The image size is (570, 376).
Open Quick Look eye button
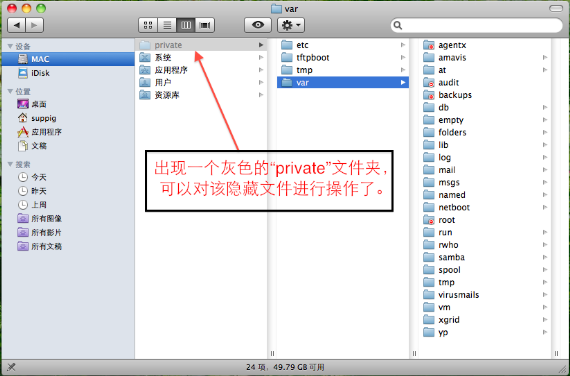click(x=258, y=25)
